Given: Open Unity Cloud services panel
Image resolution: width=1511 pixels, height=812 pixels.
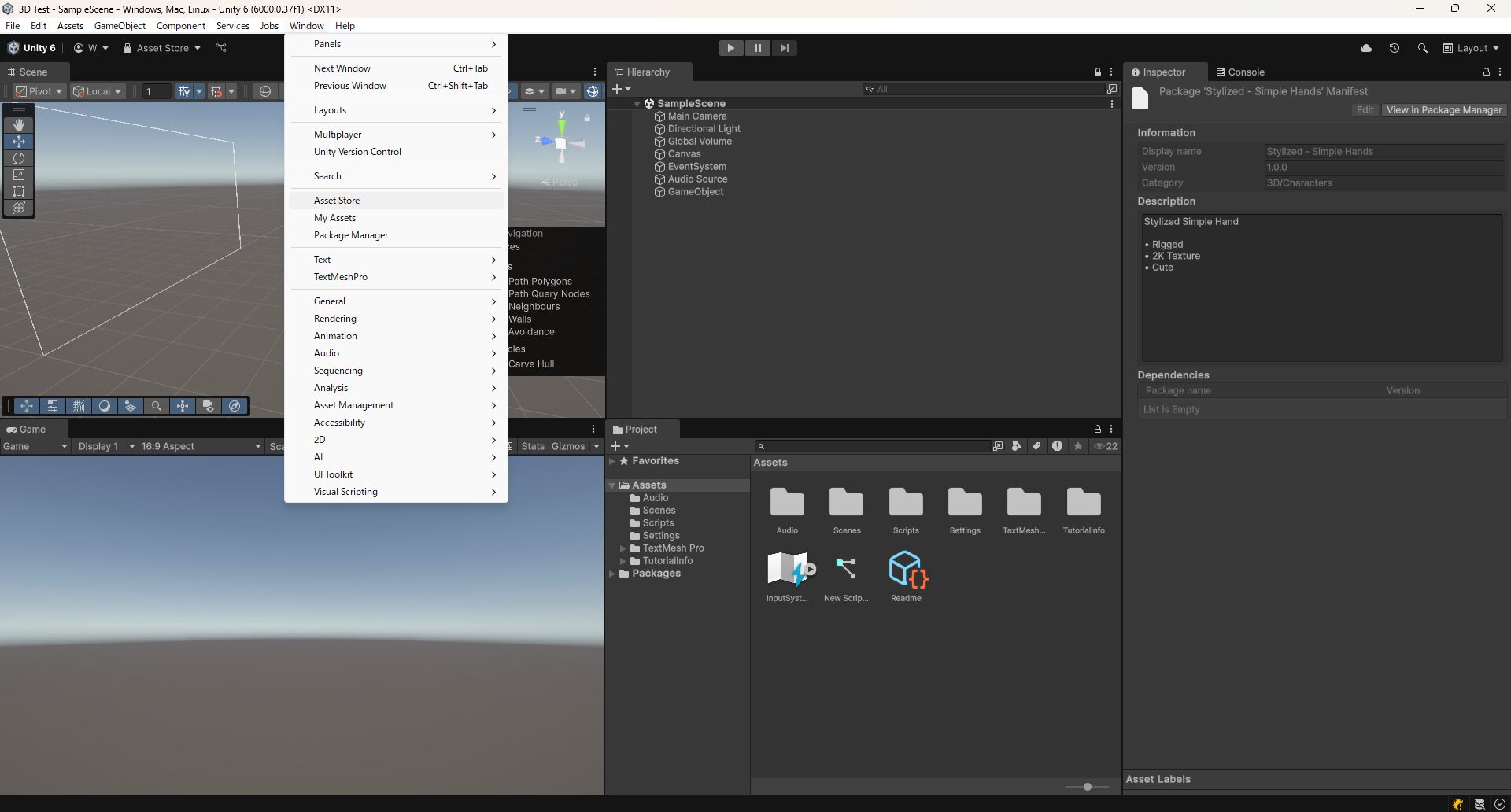Looking at the screenshot, I should (1366, 48).
